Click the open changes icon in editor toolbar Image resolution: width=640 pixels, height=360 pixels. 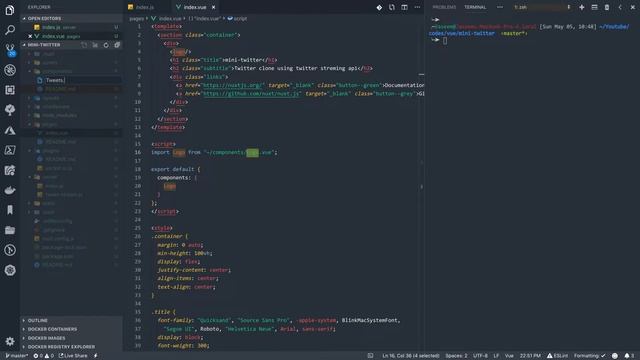392,7
